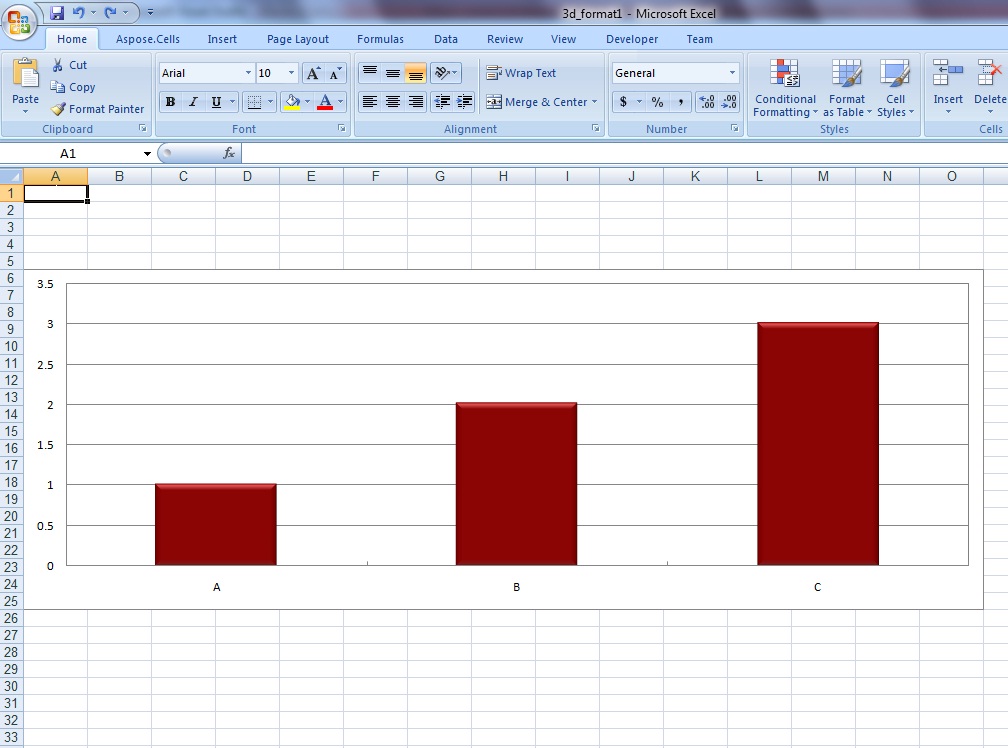Click the Percent Style icon
Image resolution: width=1008 pixels, height=748 pixels.
point(657,102)
